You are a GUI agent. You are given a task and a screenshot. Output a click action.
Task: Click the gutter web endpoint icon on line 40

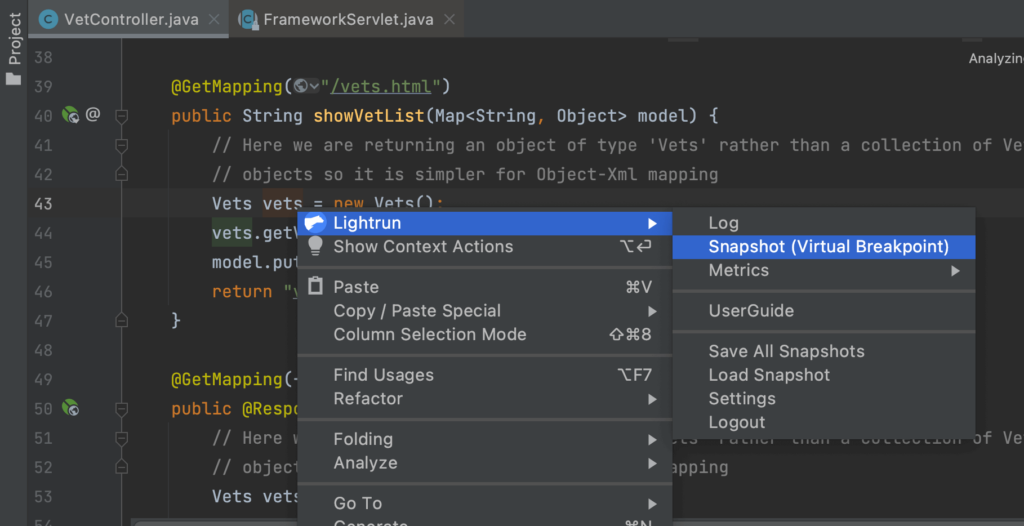(71, 115)
